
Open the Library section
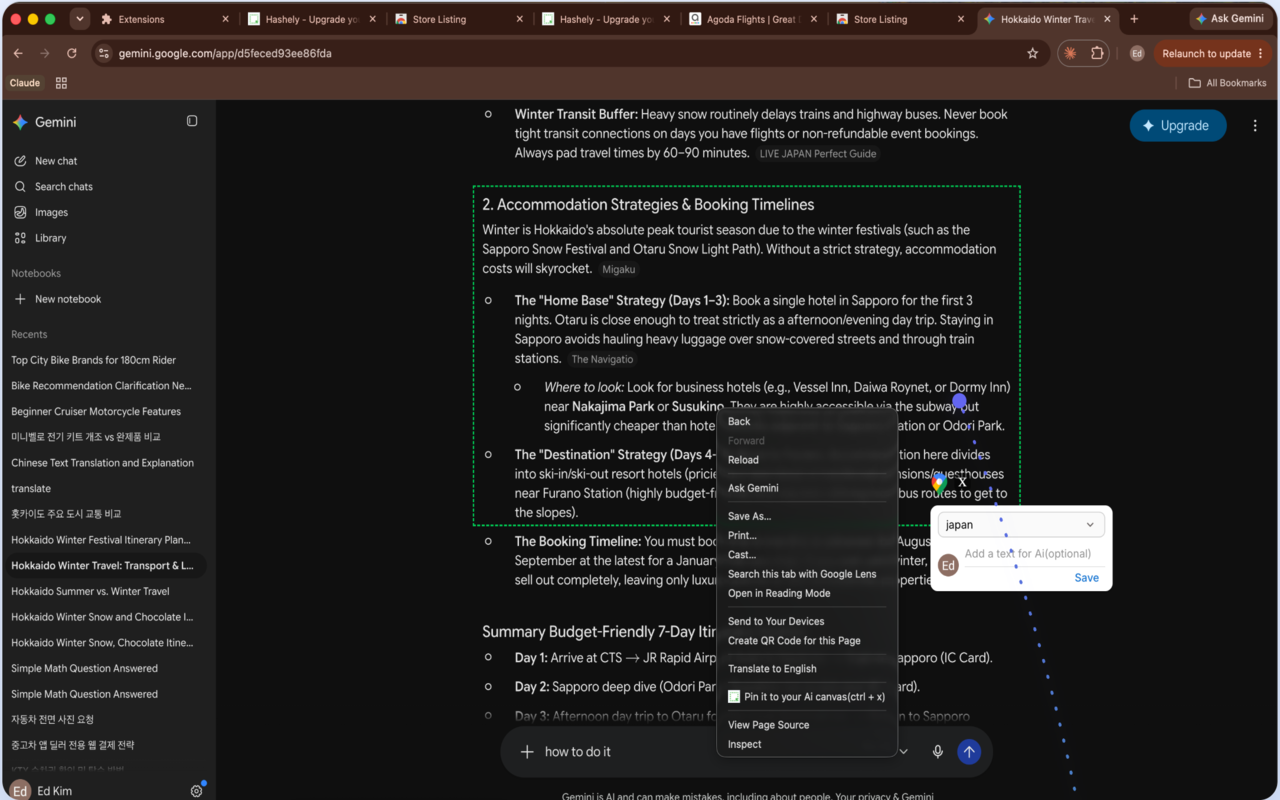[50, 238]
